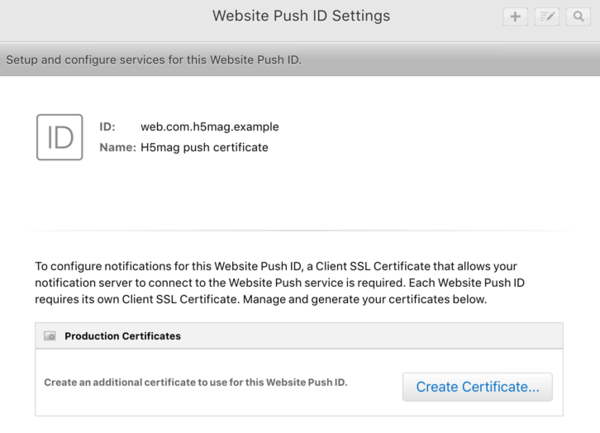Open the edit icon in the header
Viewport: 600px width, 433px height.
[546, 17]
